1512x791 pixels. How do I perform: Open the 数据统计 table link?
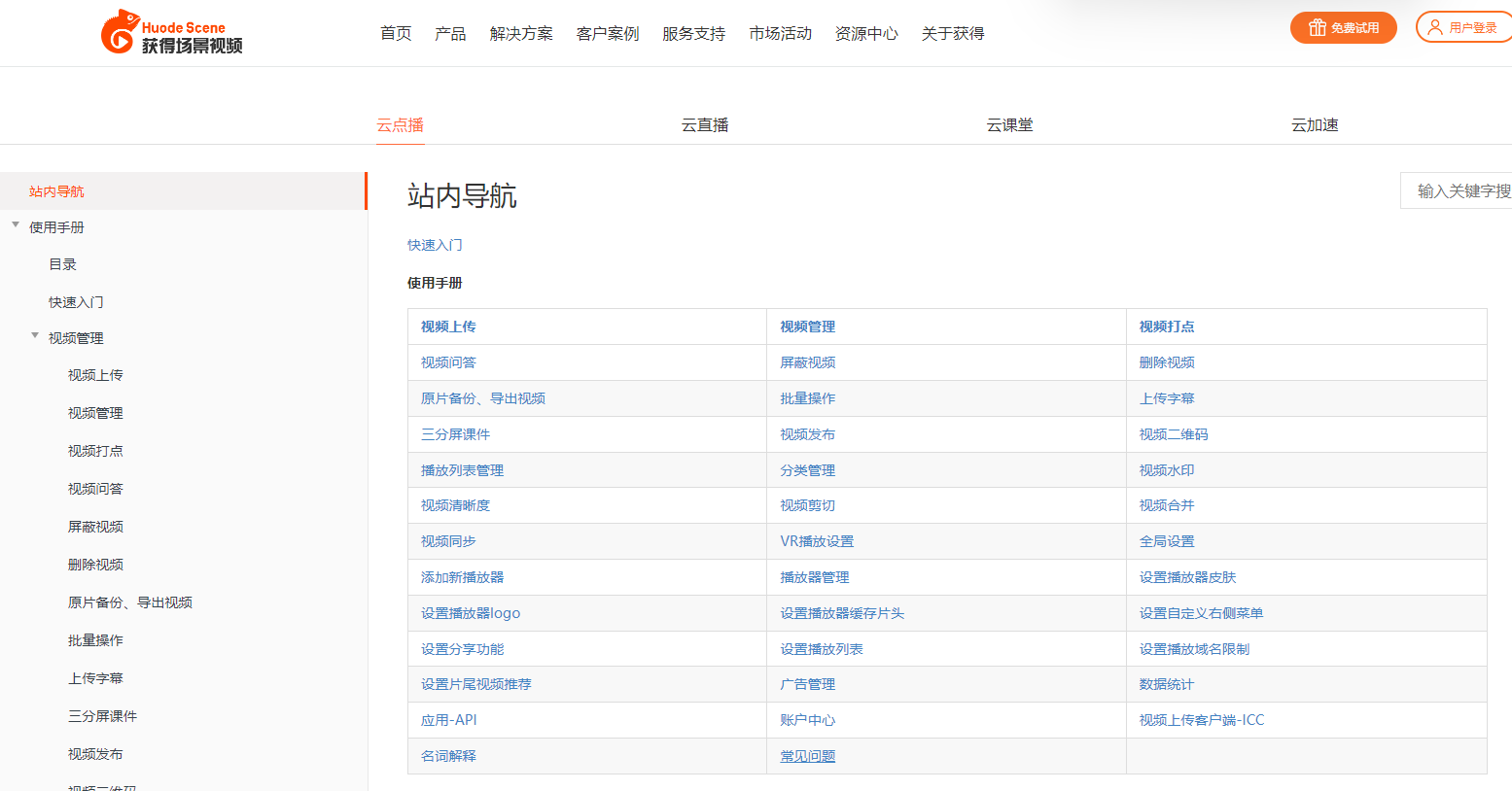[1167, 684]
